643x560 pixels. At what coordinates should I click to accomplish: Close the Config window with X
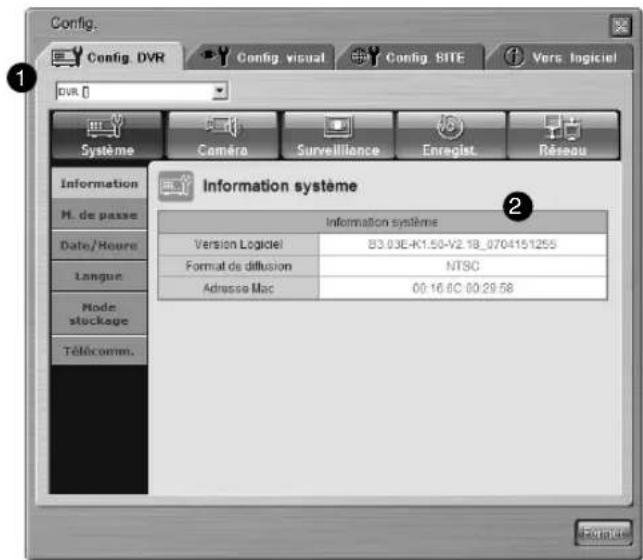[620, 25]
